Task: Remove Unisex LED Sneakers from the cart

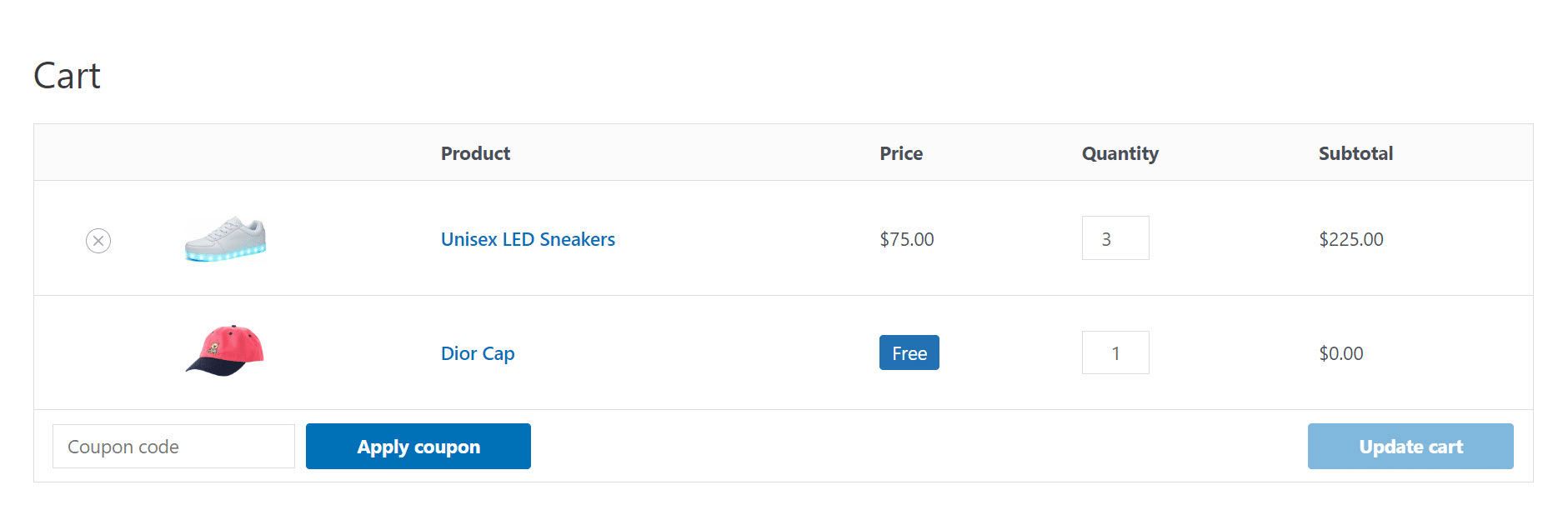Action: coord(98,241)
